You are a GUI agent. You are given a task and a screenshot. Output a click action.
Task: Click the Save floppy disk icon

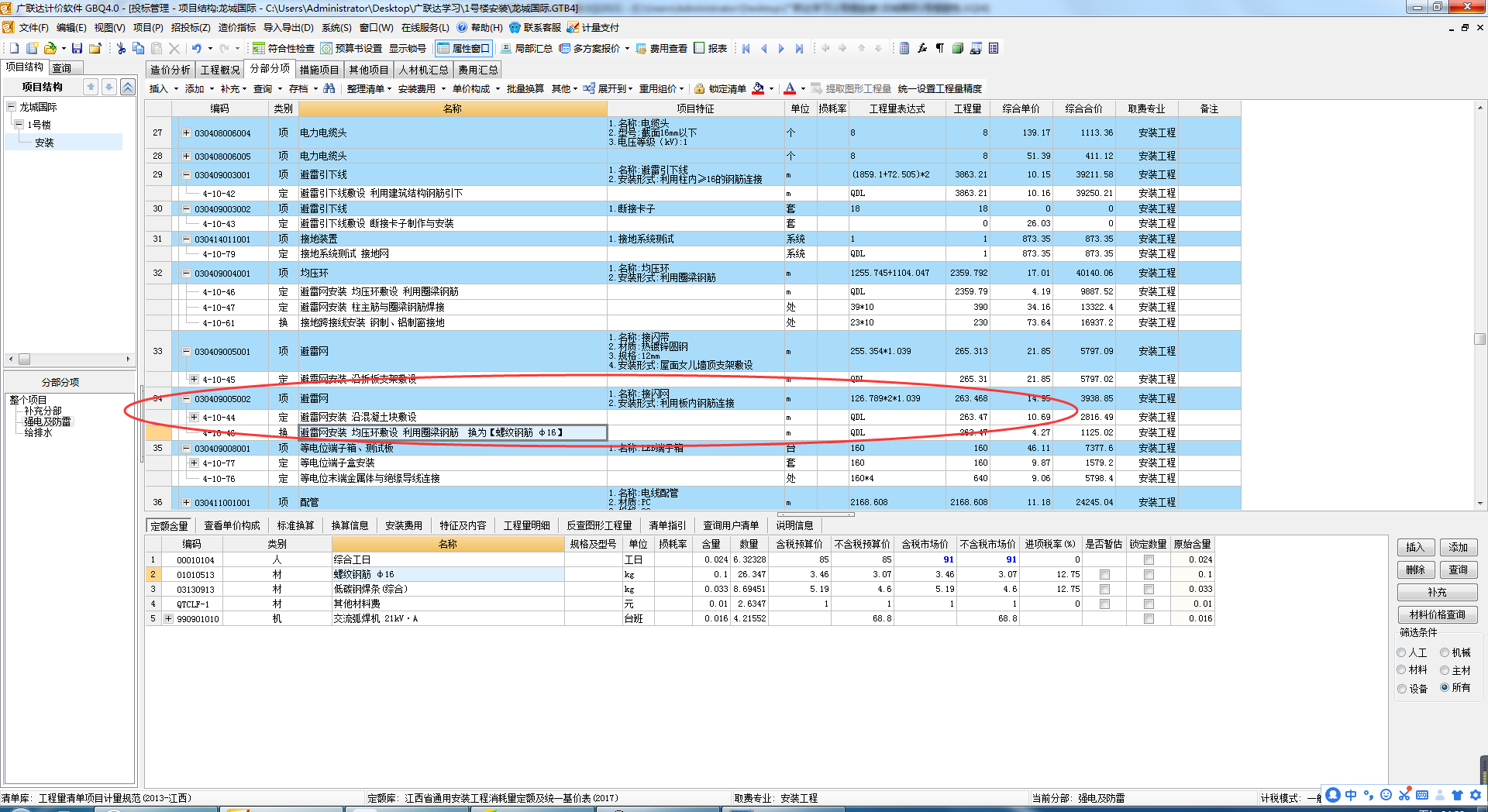click(x=77, y=48)
